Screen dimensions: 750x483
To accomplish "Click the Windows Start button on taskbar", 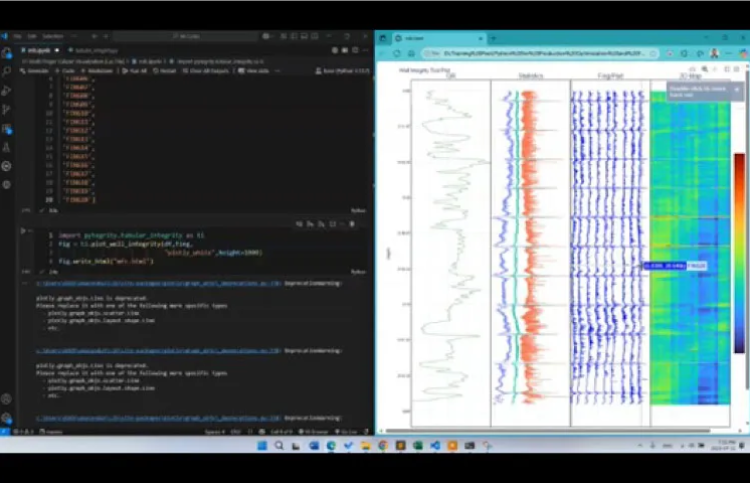I will 262,444.
